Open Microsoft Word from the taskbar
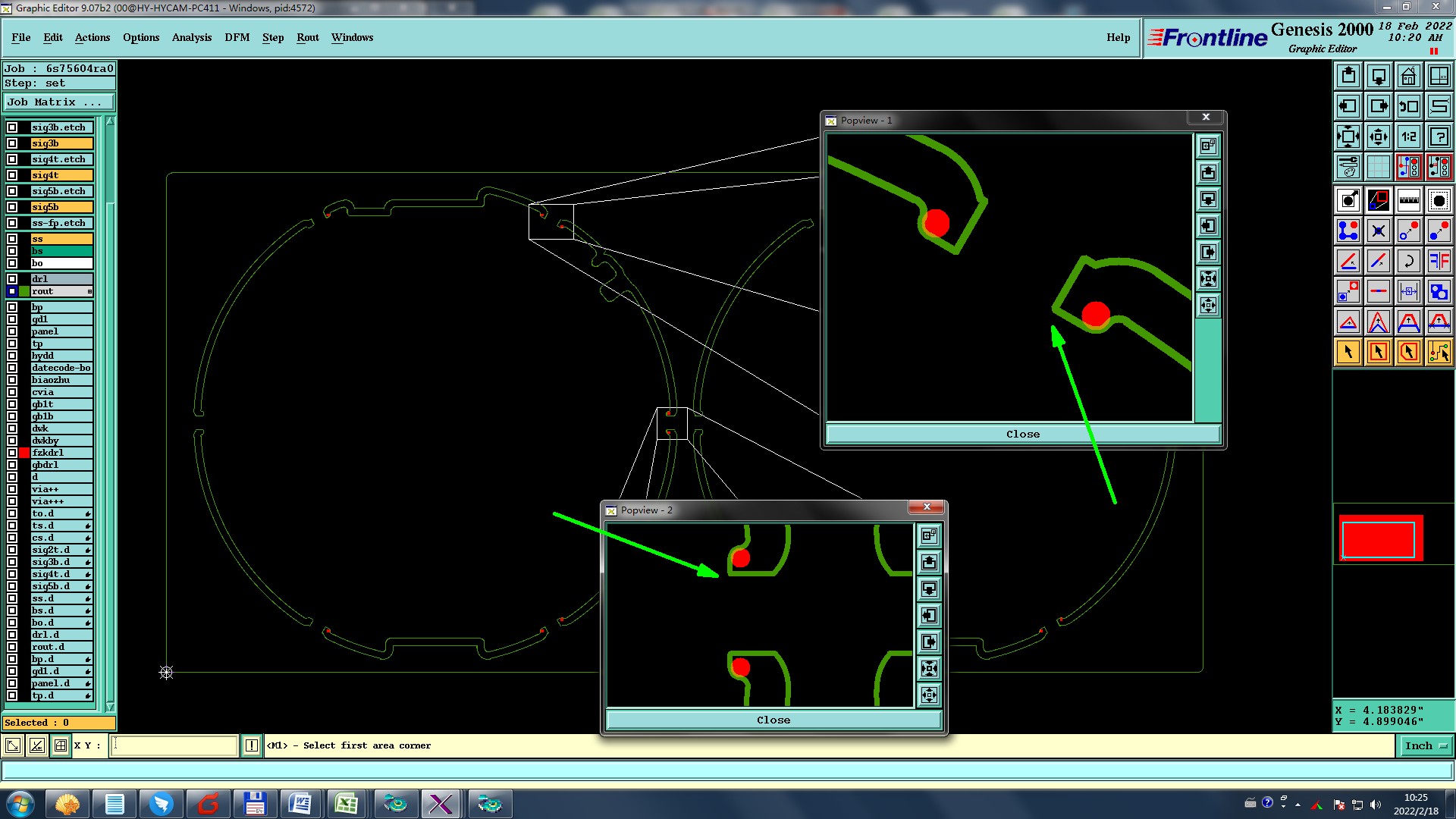This screenshot has width=1456, height=819. tap(300, 804)
